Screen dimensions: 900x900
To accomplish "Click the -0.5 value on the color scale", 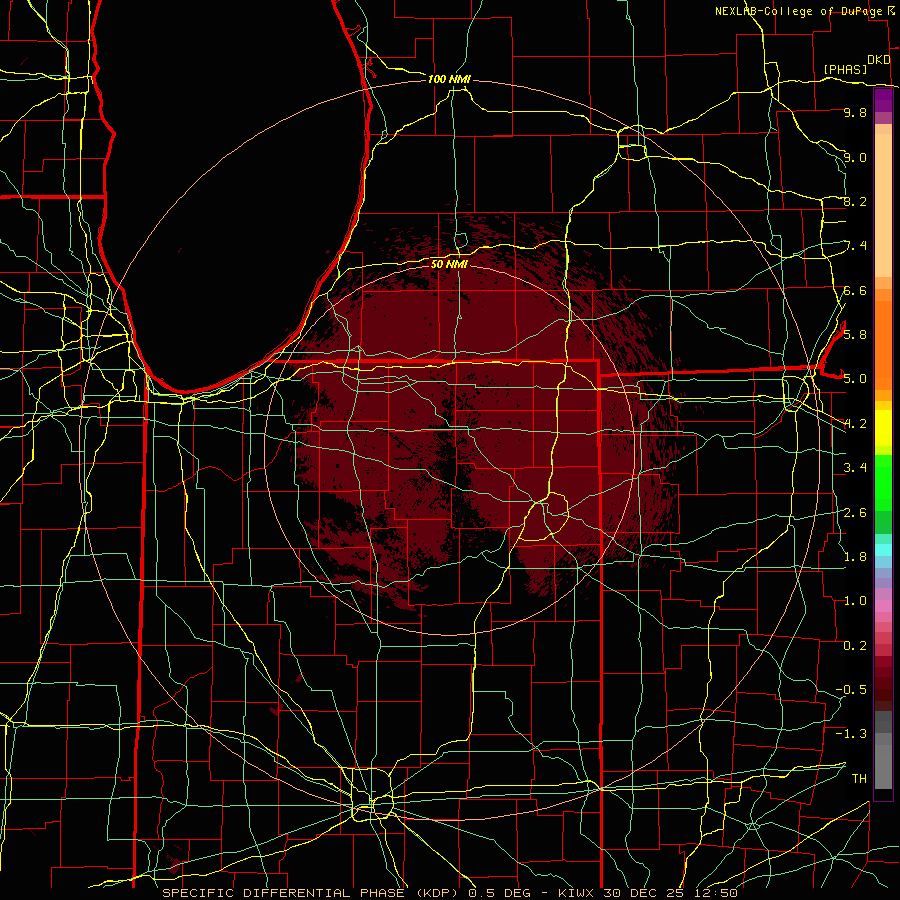I will (851, 689).
